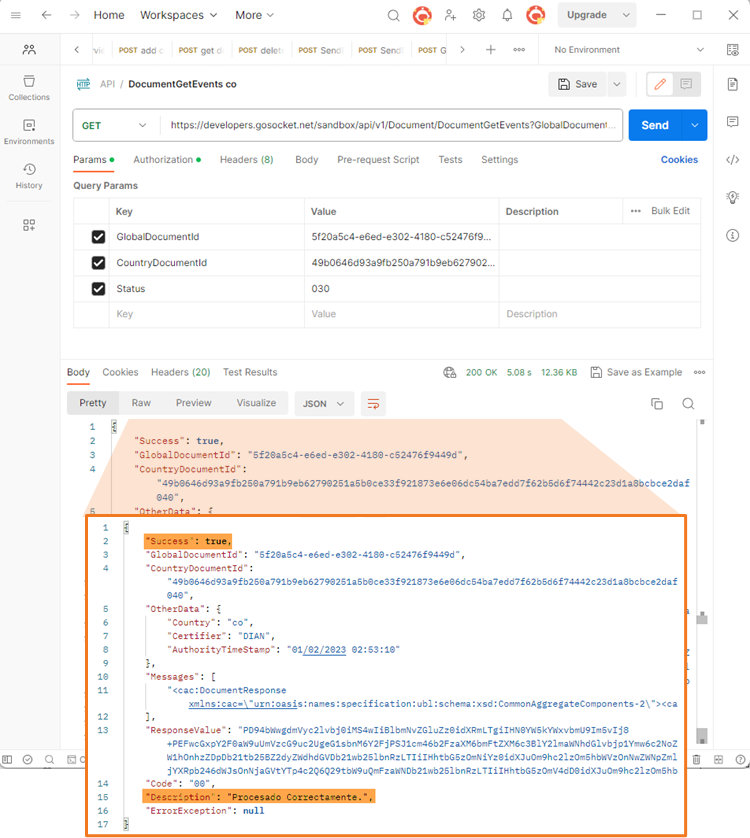Click the request URL input field
Image resolution: width=750 pixels, height=838 pixels.
[x=392, y=125]
